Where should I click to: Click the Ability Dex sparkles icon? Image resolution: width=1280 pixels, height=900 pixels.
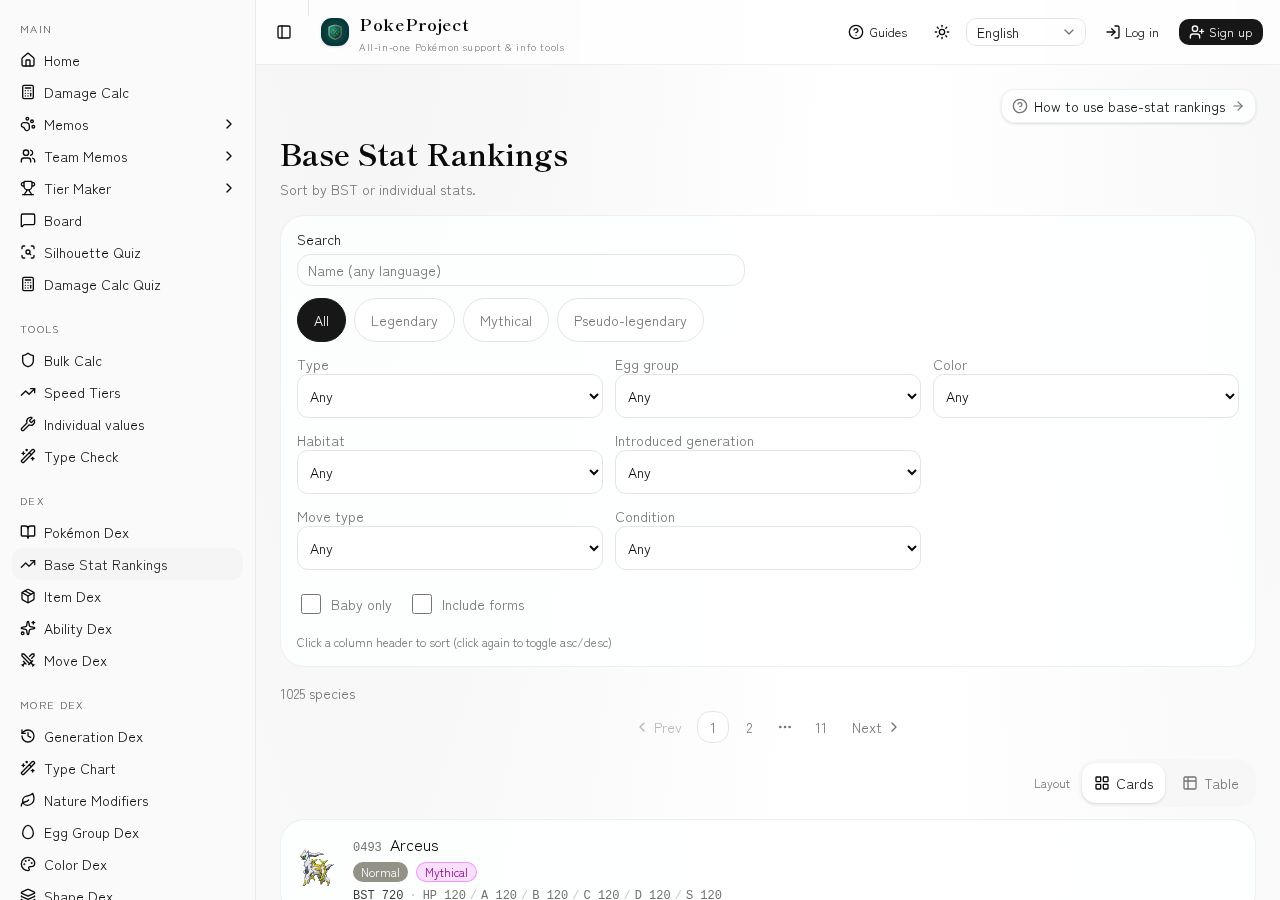tap(28, 628)
